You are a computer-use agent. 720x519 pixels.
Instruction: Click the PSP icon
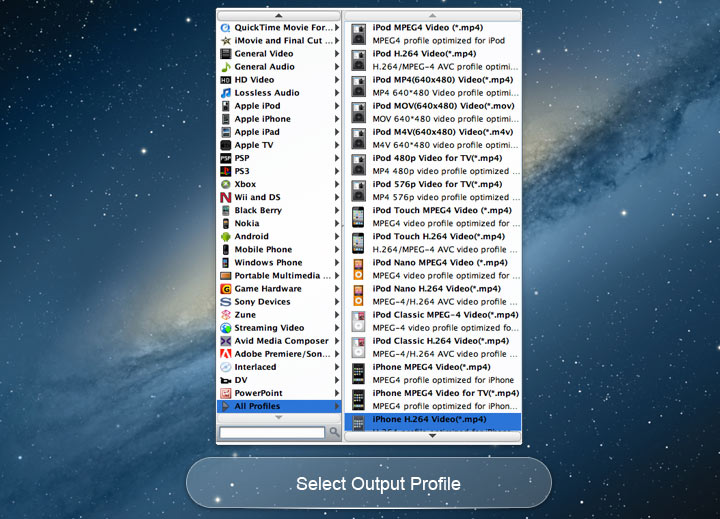225,158
